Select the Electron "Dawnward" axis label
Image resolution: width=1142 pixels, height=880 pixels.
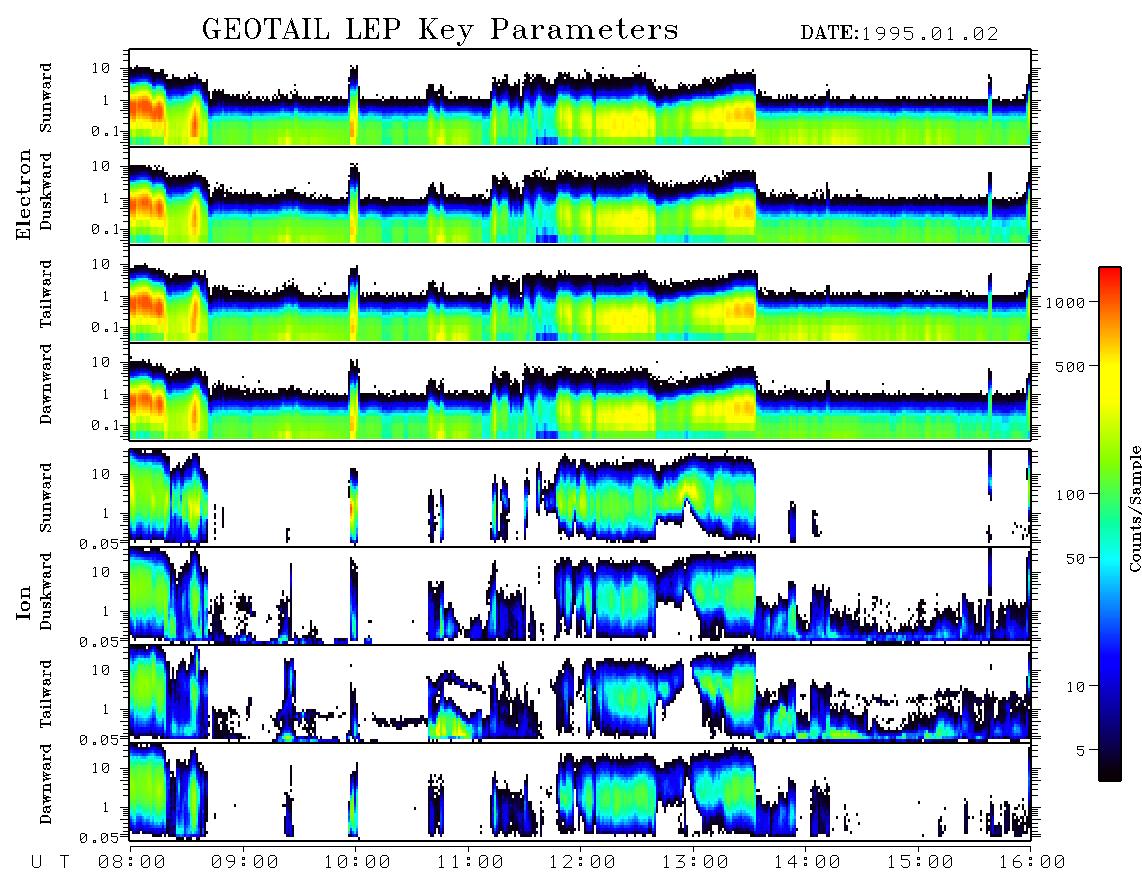point(45,385)
